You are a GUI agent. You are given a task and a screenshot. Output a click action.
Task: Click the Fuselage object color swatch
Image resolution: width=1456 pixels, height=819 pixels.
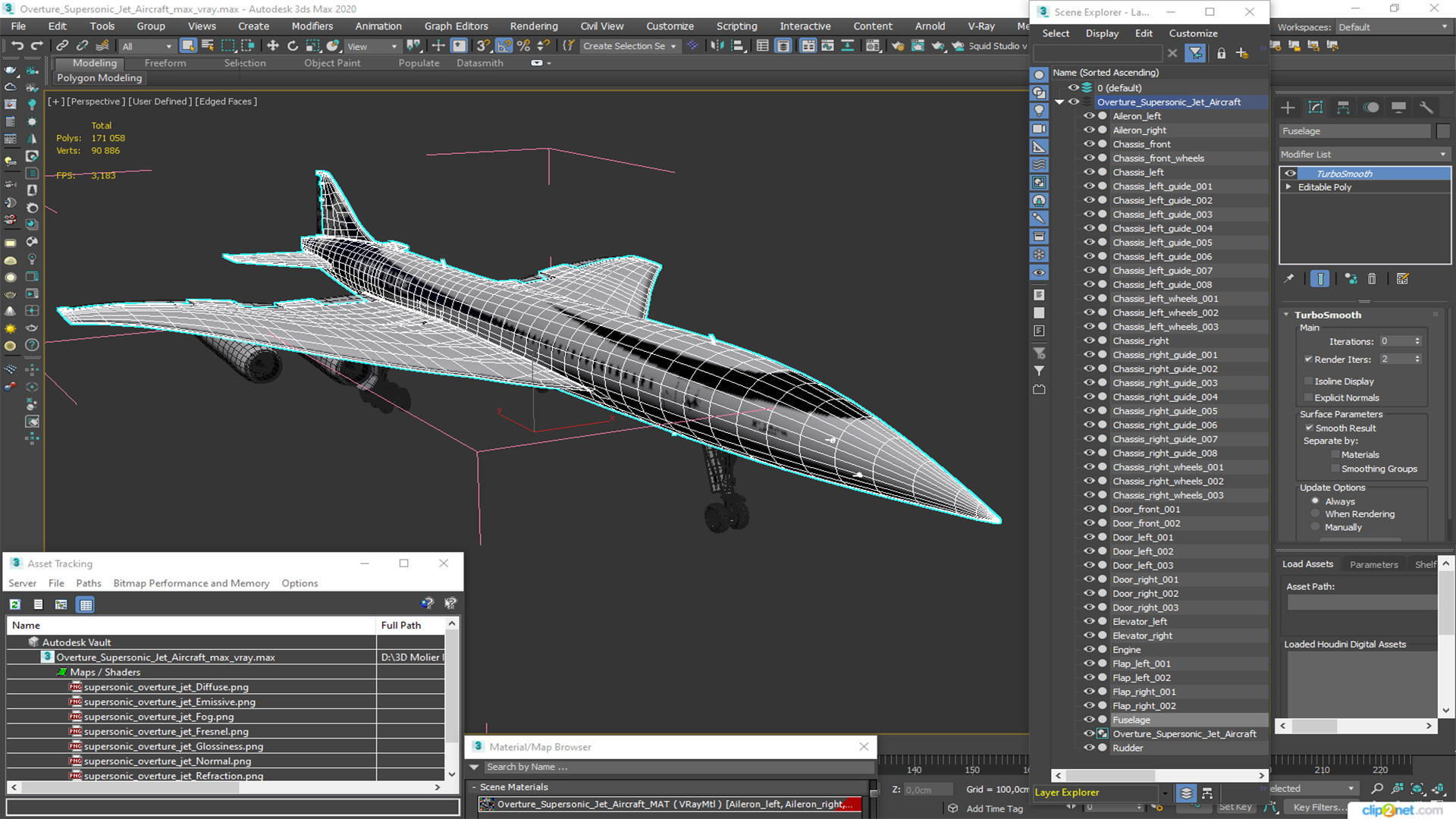(x=1443, y=131)
